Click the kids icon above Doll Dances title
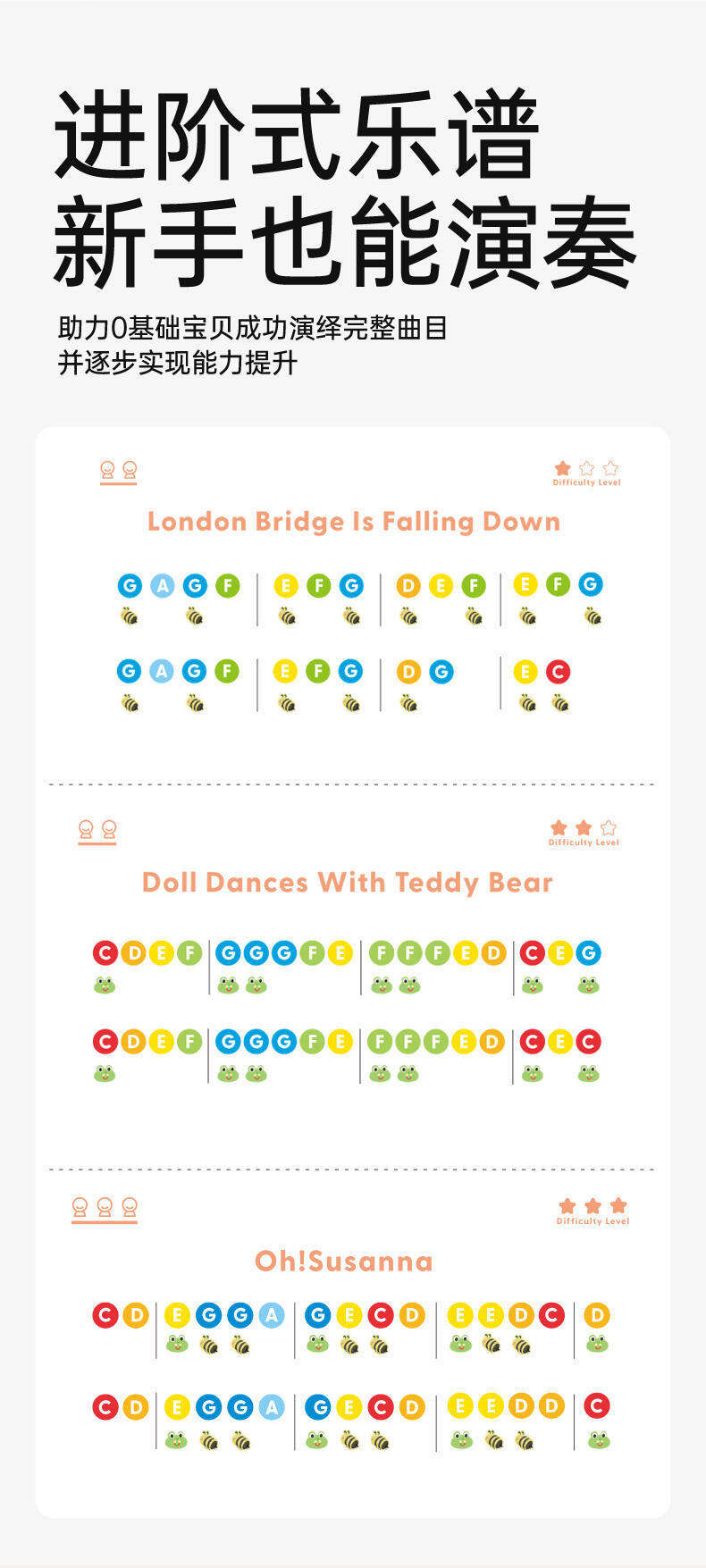 click(x=97, y=831)
